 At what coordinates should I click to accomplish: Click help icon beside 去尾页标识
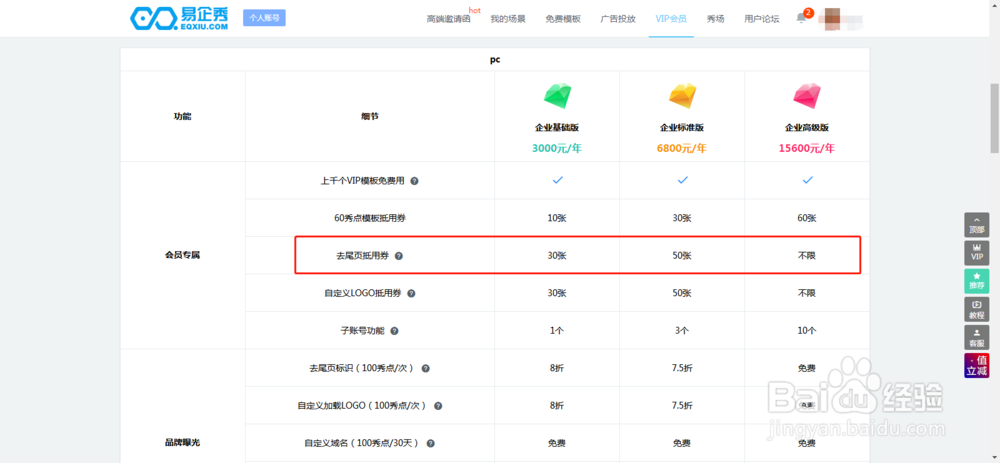coord(425,368)
